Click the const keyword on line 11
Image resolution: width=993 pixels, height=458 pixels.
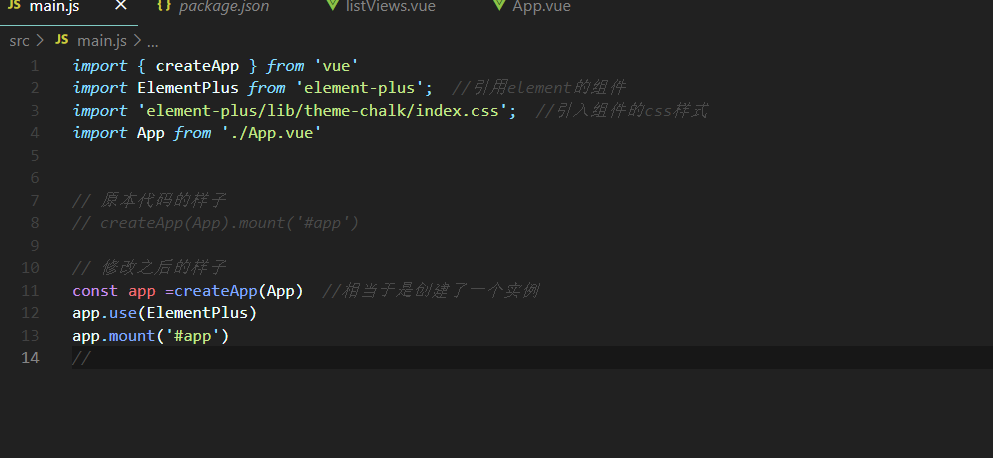pos(95,291)
